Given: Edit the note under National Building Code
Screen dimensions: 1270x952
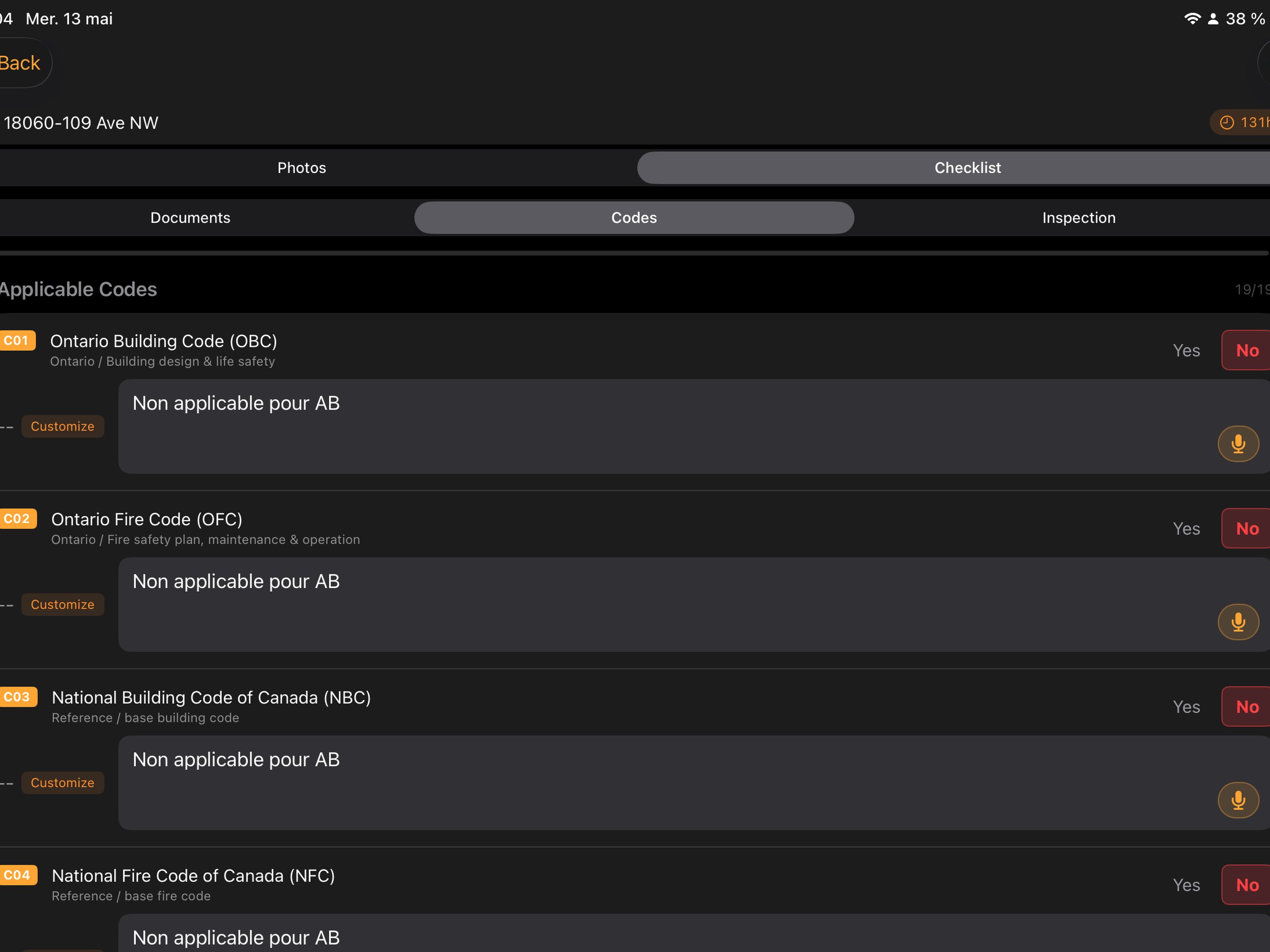Looking at the screenshot, I should (694, 783).
